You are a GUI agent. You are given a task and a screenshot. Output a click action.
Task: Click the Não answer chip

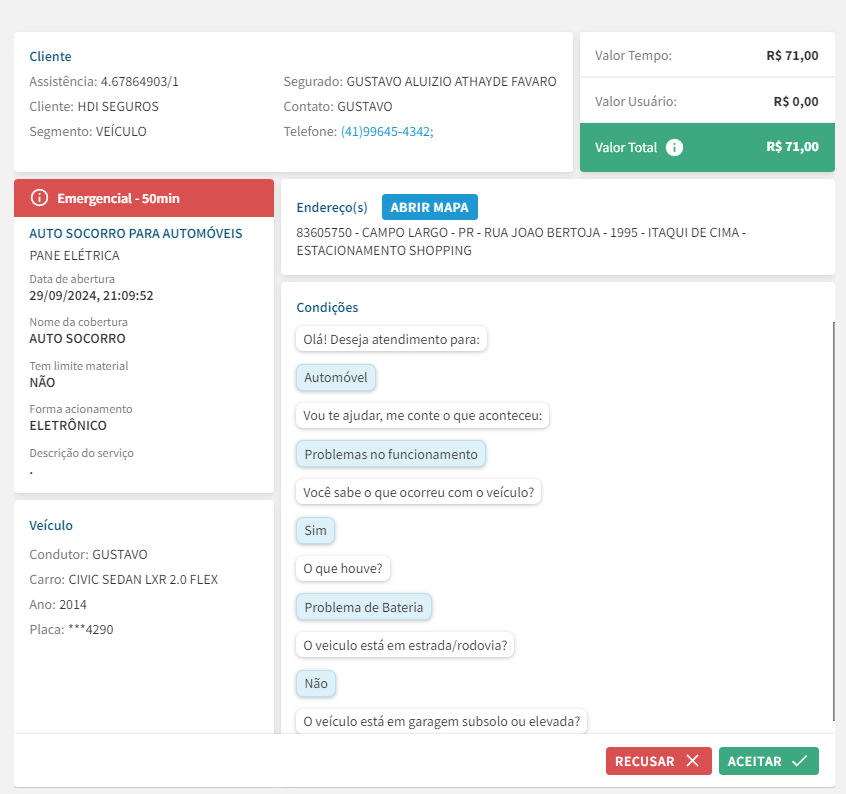click(316, 683)
